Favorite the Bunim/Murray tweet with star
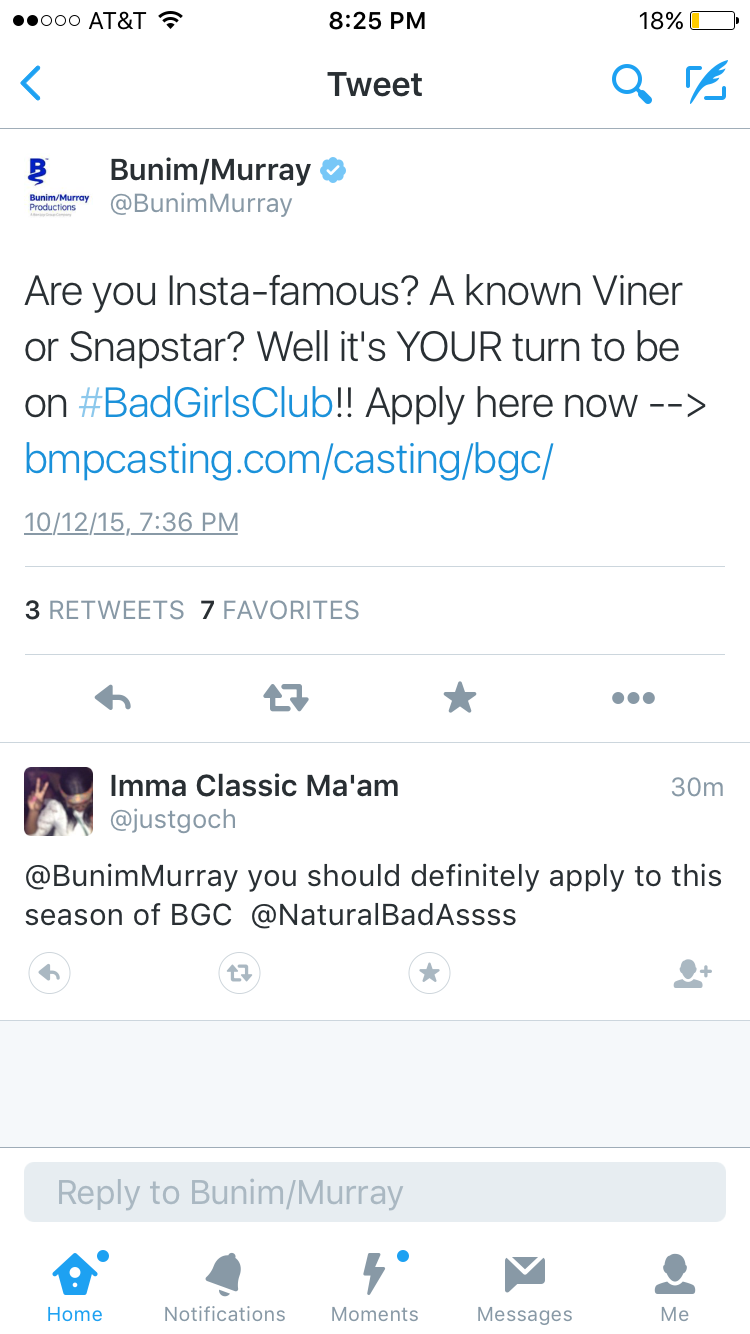The height and width of the screenshot is (1334, 750). (x=460, y=698)
